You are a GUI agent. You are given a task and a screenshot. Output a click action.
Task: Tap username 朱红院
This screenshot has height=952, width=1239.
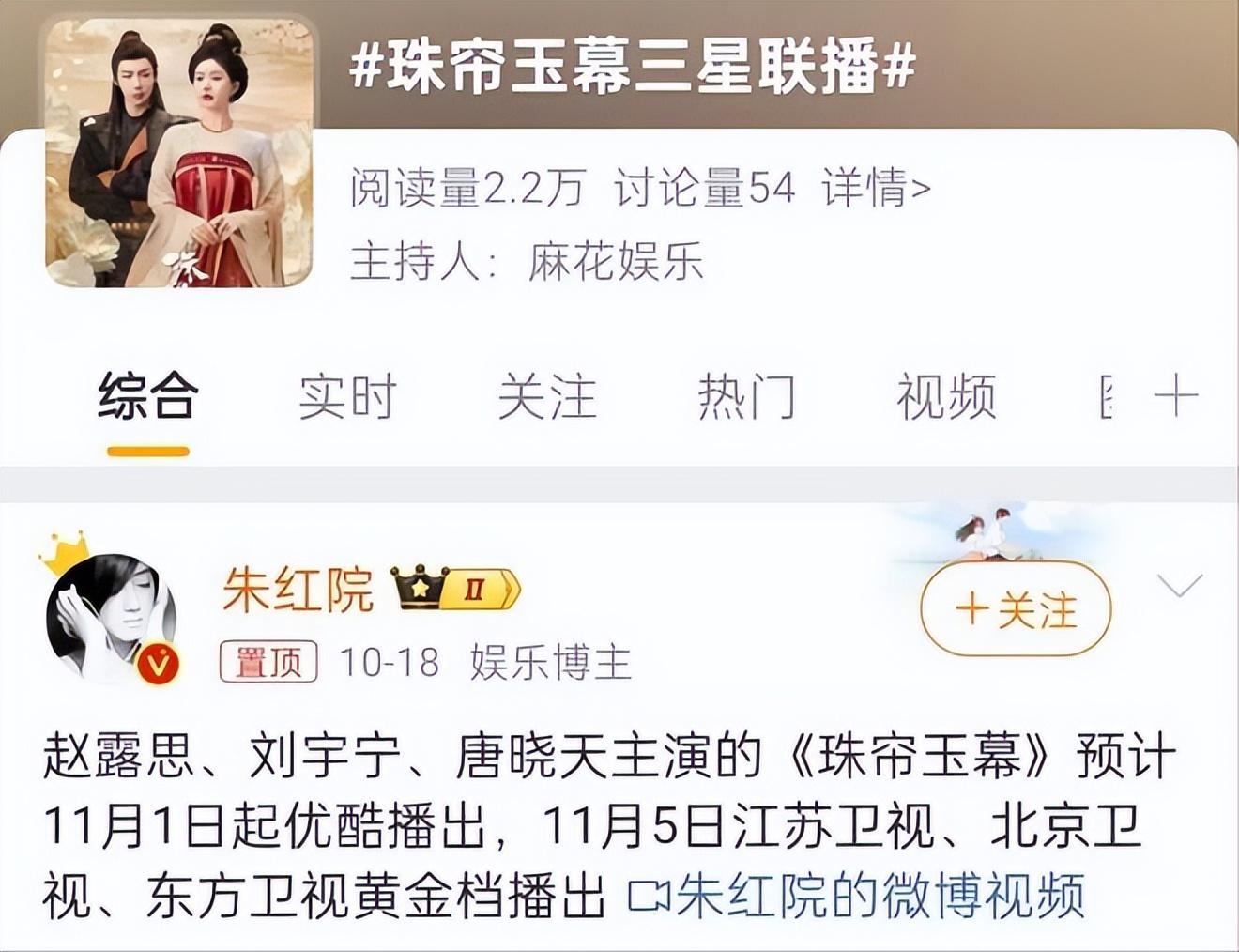coord(298,590)
